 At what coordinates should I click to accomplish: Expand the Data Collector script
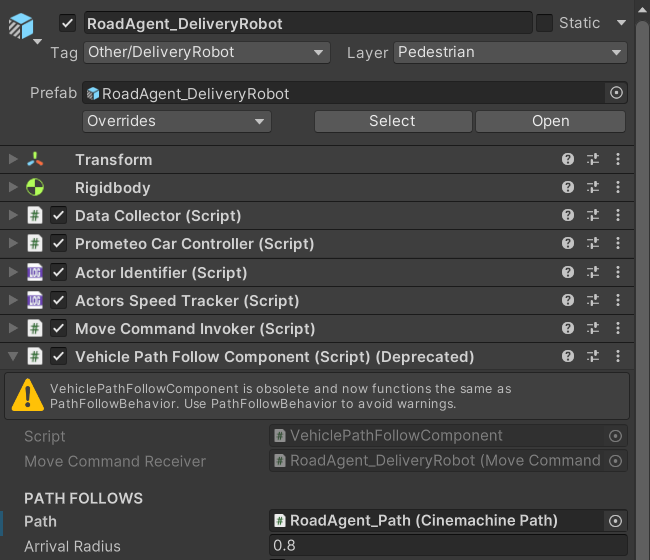(x=13, y=215)
